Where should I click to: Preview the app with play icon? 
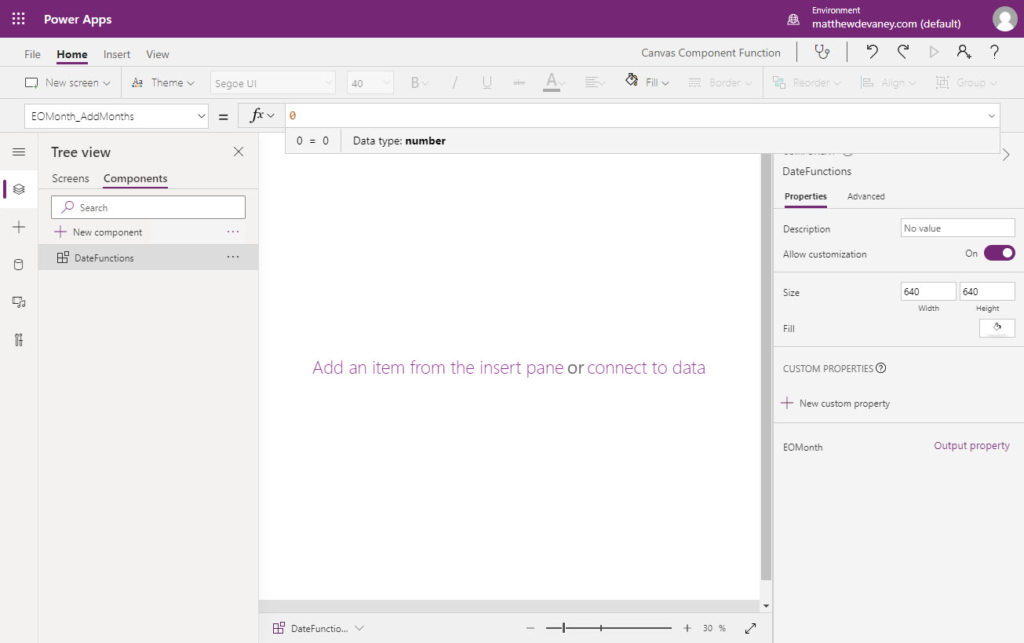pyautogui.click(x=934, y=52)
